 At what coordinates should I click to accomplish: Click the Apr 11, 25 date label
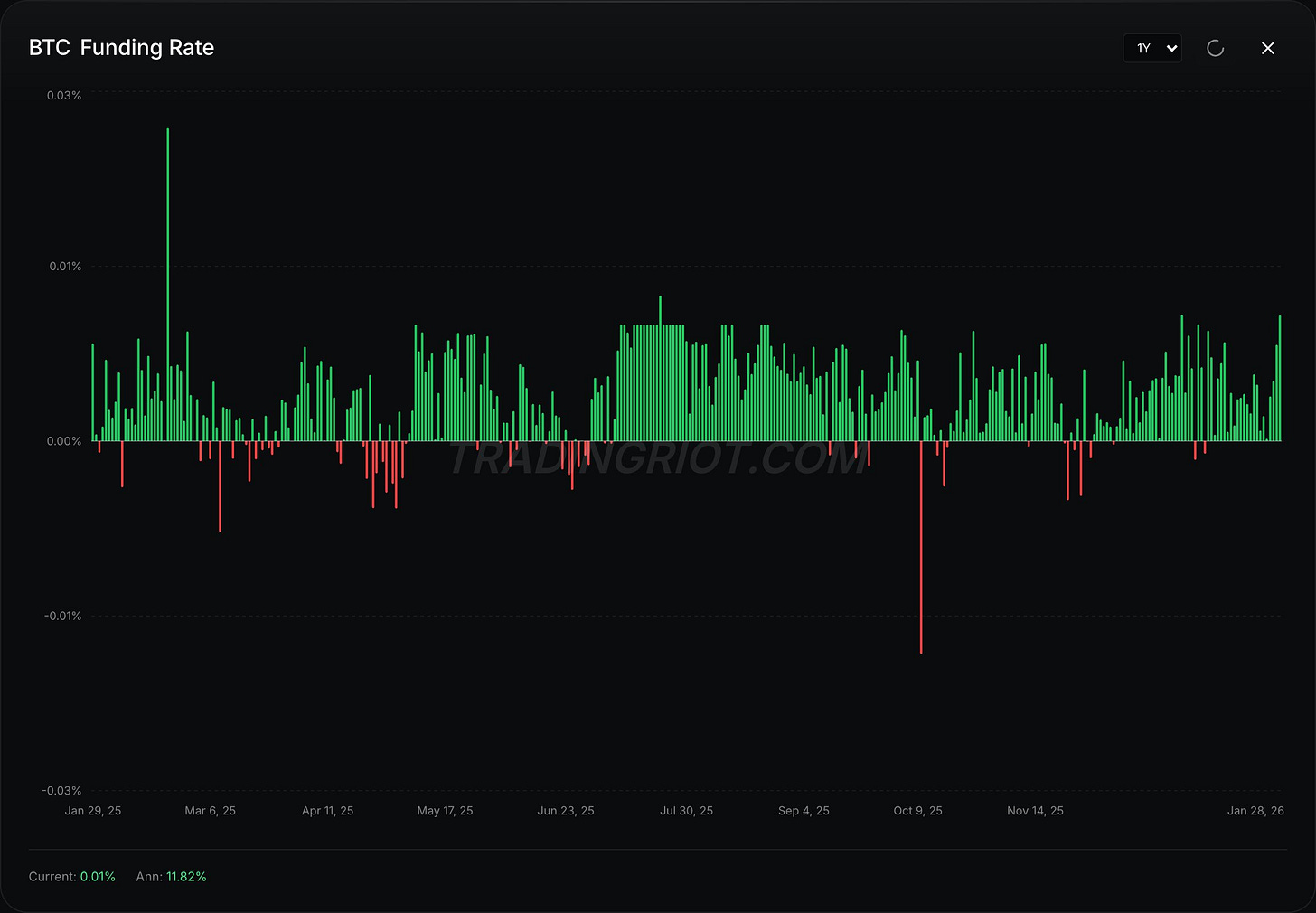pos(327,811)
